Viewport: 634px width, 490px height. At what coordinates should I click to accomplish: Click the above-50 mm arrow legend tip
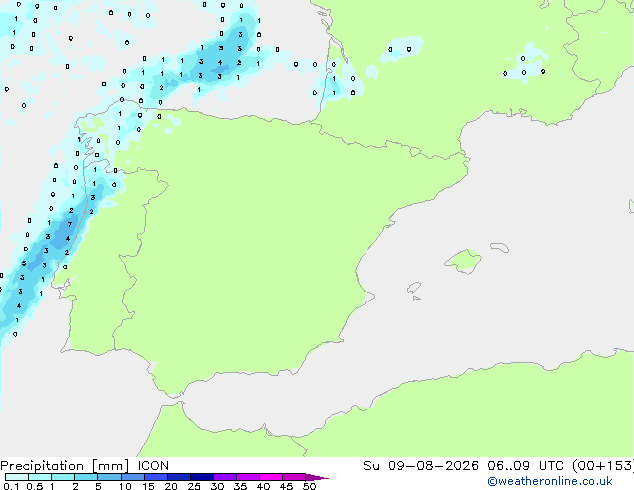[317, 477]
